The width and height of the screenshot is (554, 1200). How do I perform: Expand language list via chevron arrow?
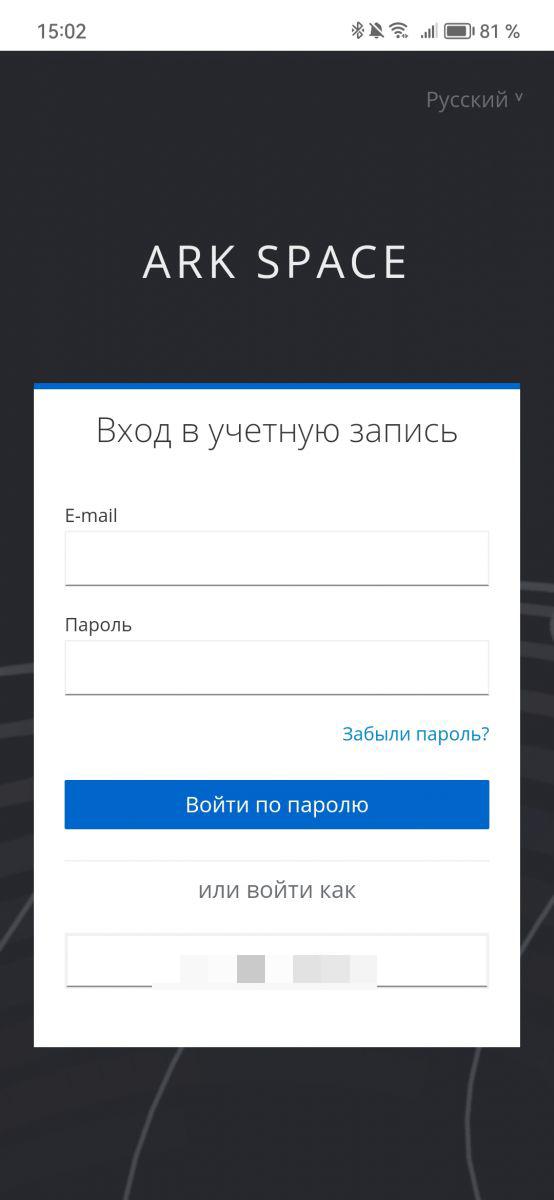pyautogui.click(x=518, y=99)
